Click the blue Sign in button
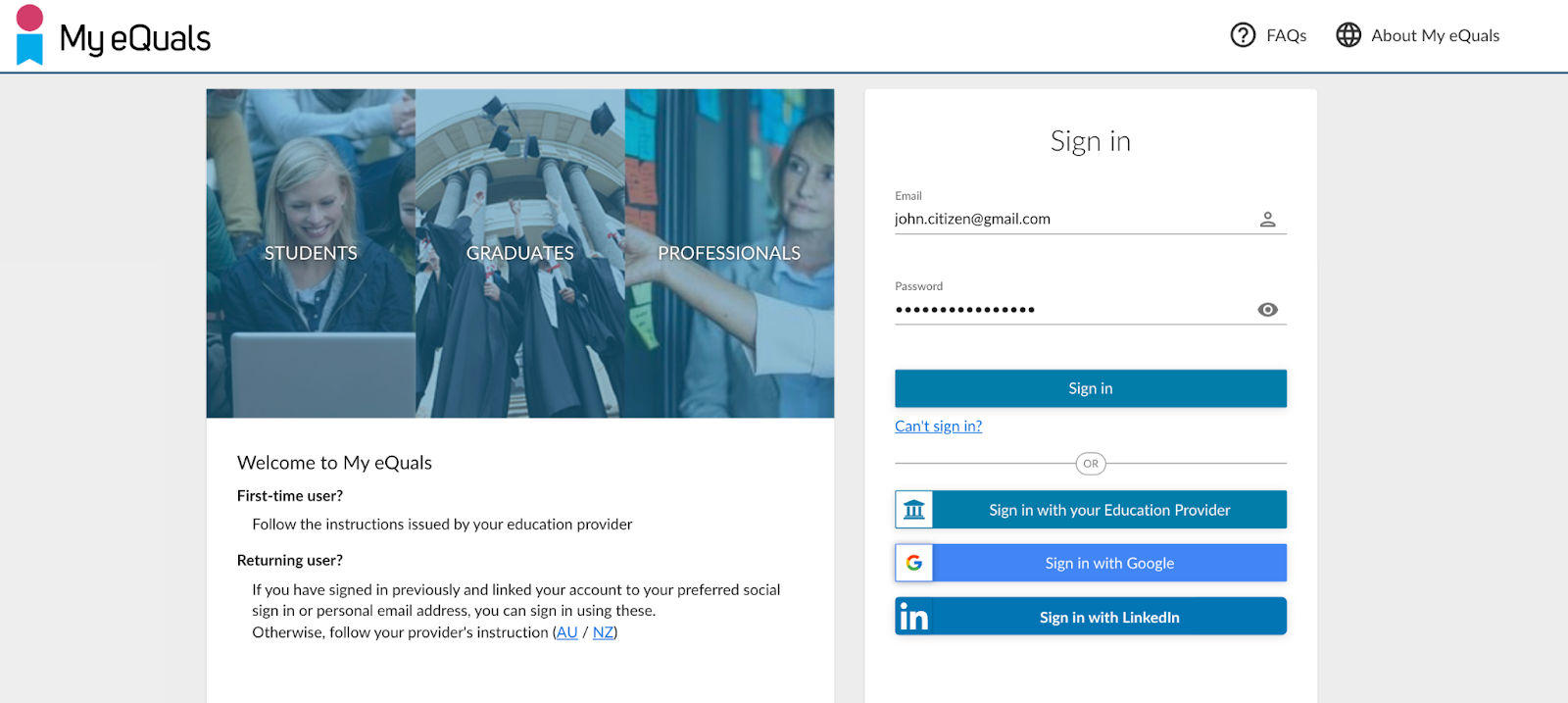 point(1091,388)
